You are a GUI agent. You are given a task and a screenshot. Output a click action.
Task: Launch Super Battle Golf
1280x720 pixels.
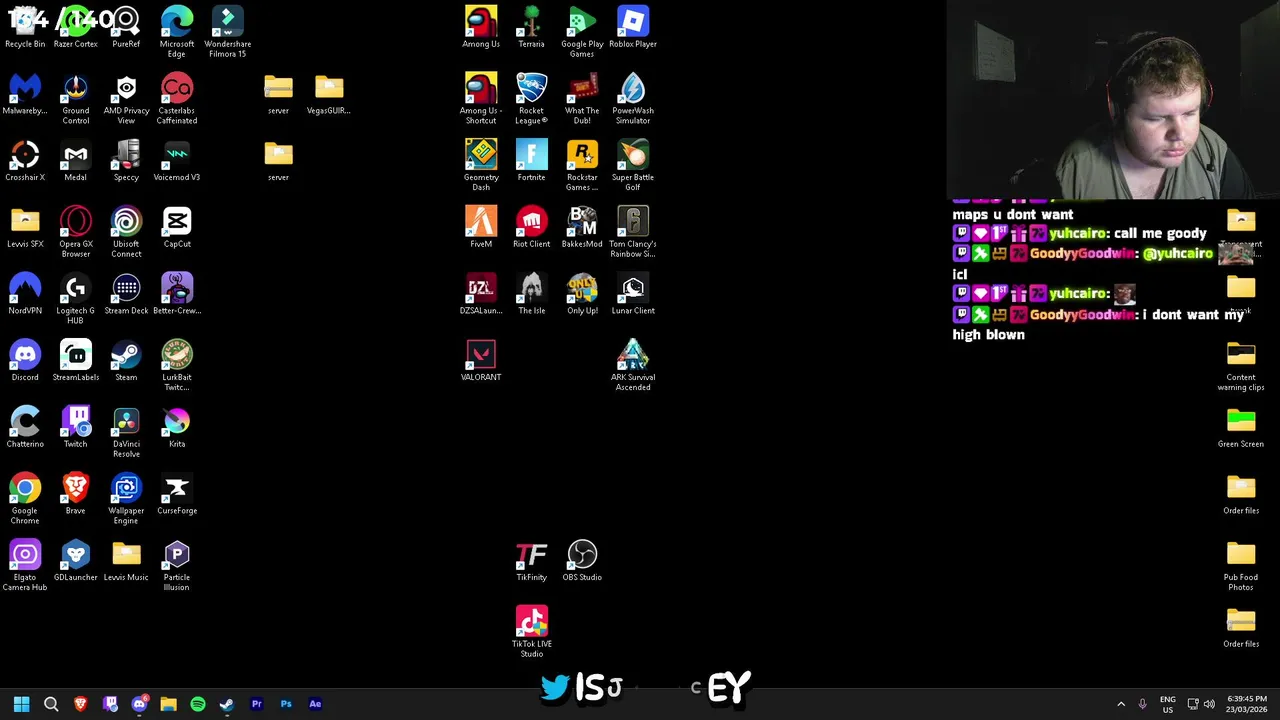coord(633,165)
